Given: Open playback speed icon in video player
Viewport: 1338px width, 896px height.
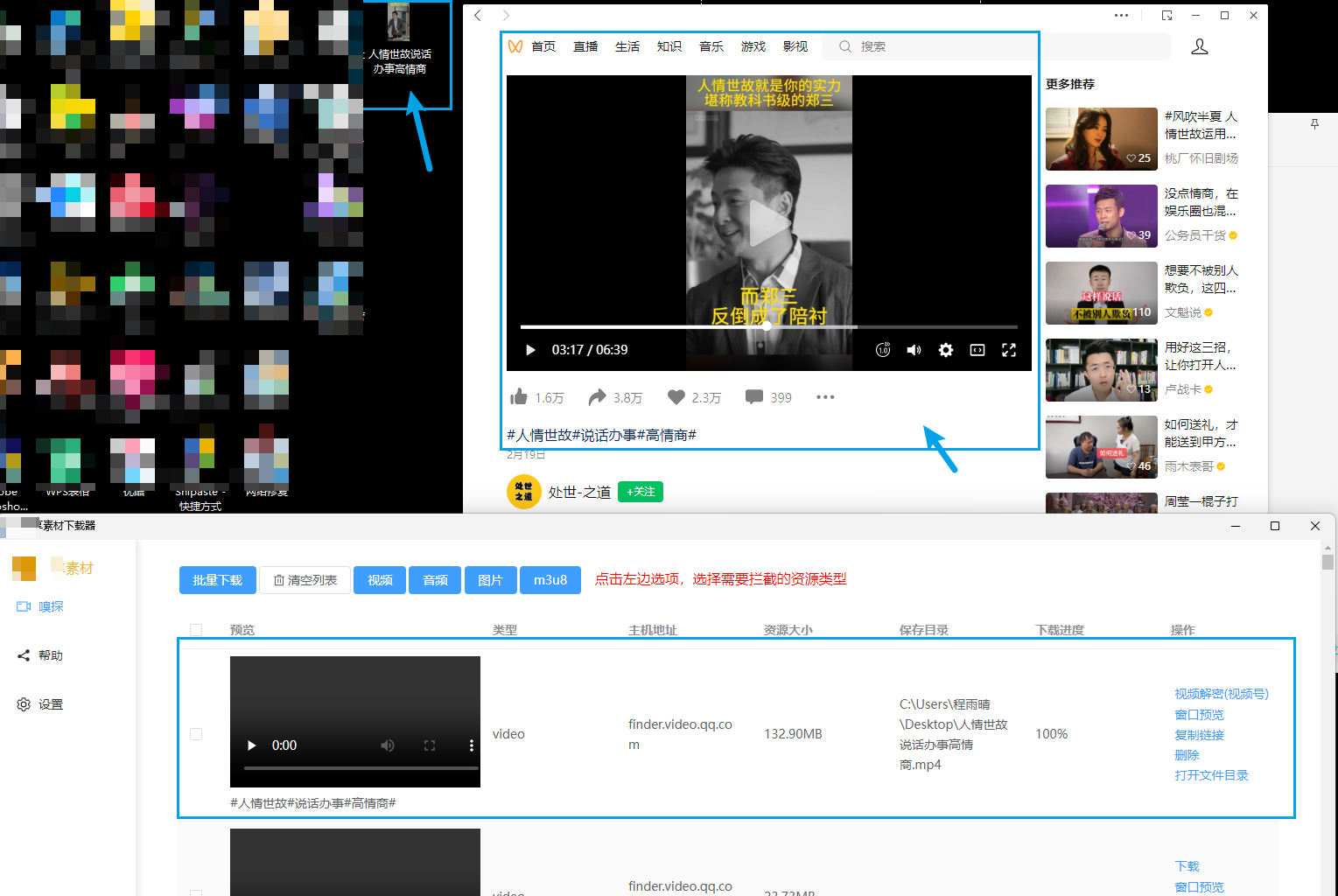Looking at the screenshot, I should click(x=883, y=350).
